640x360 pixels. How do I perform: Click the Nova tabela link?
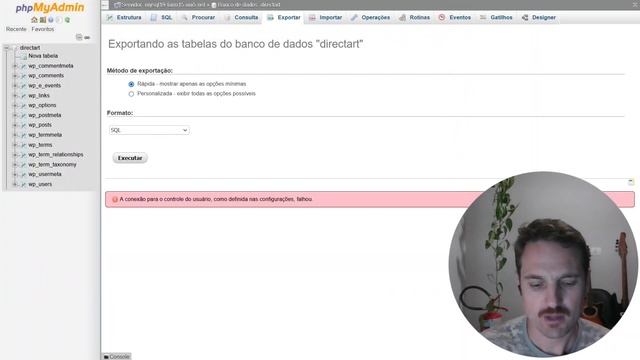(x=43, y=56)
